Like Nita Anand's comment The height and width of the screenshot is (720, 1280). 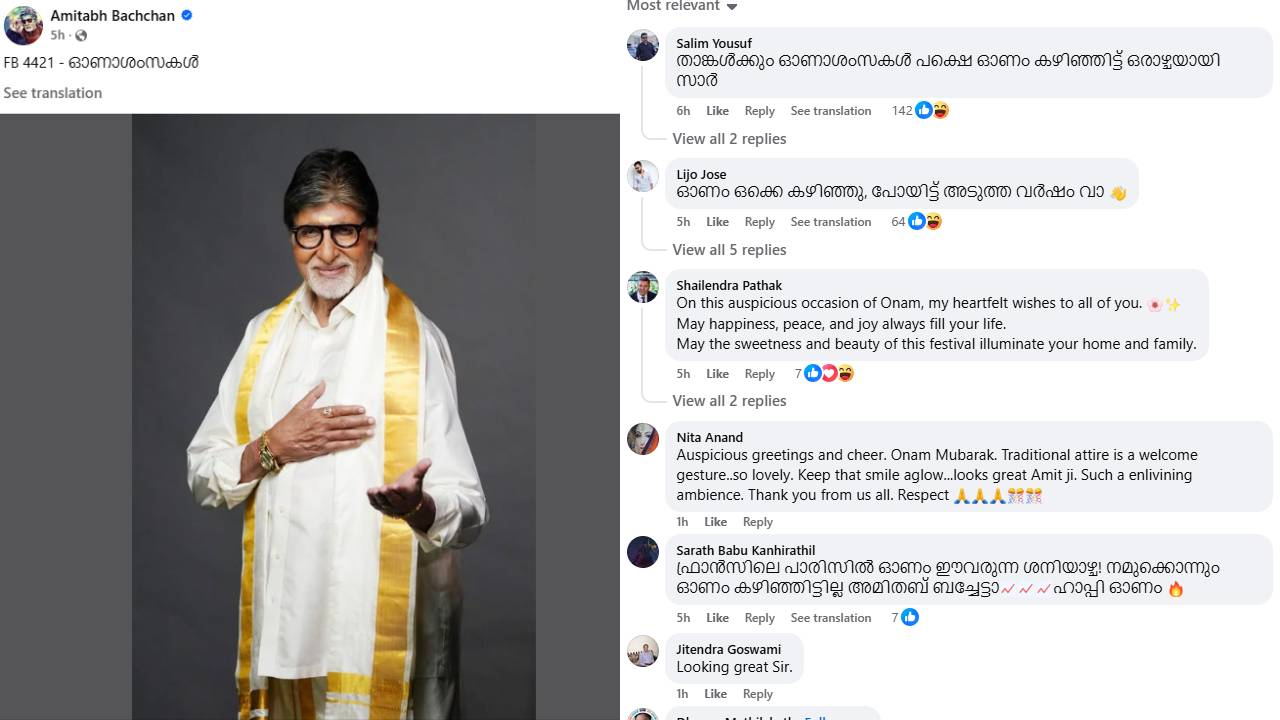point(715,522)
